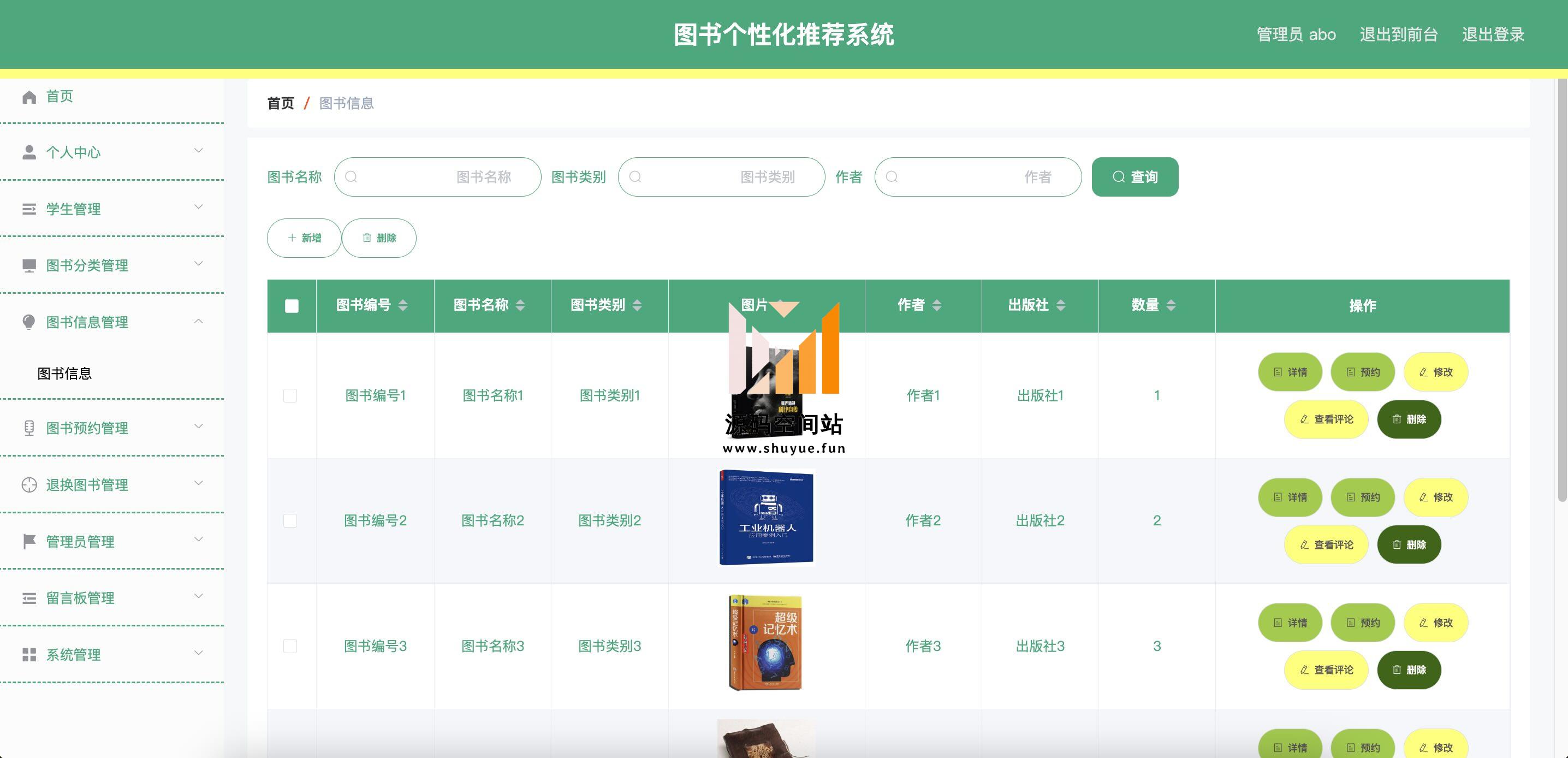1568x758 pixels.
Task: Click 退出登录 in the header
Action: [1493, 35]
